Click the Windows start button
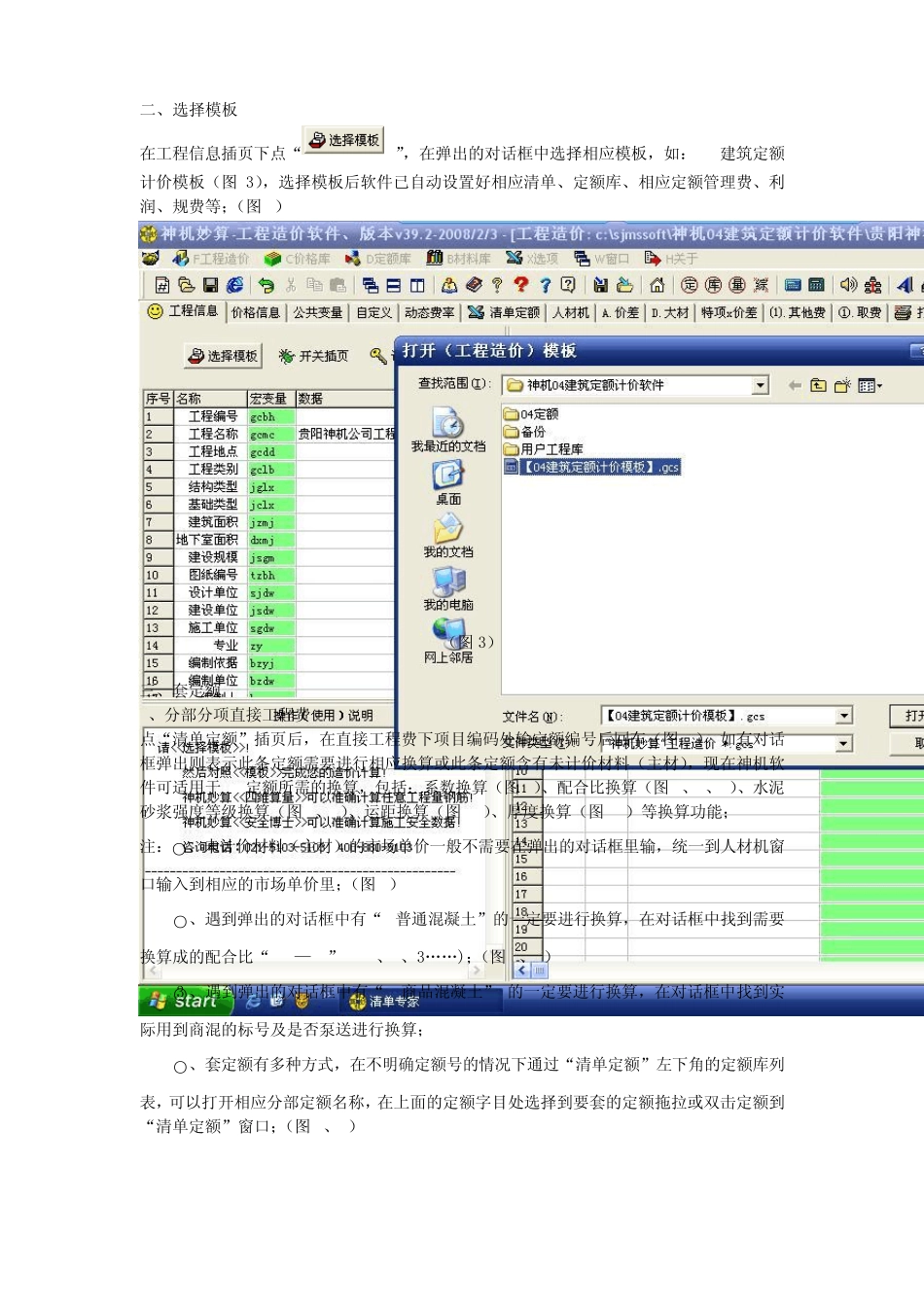The width and height of the screenshot is (924, 1307). coord(185,1001)
